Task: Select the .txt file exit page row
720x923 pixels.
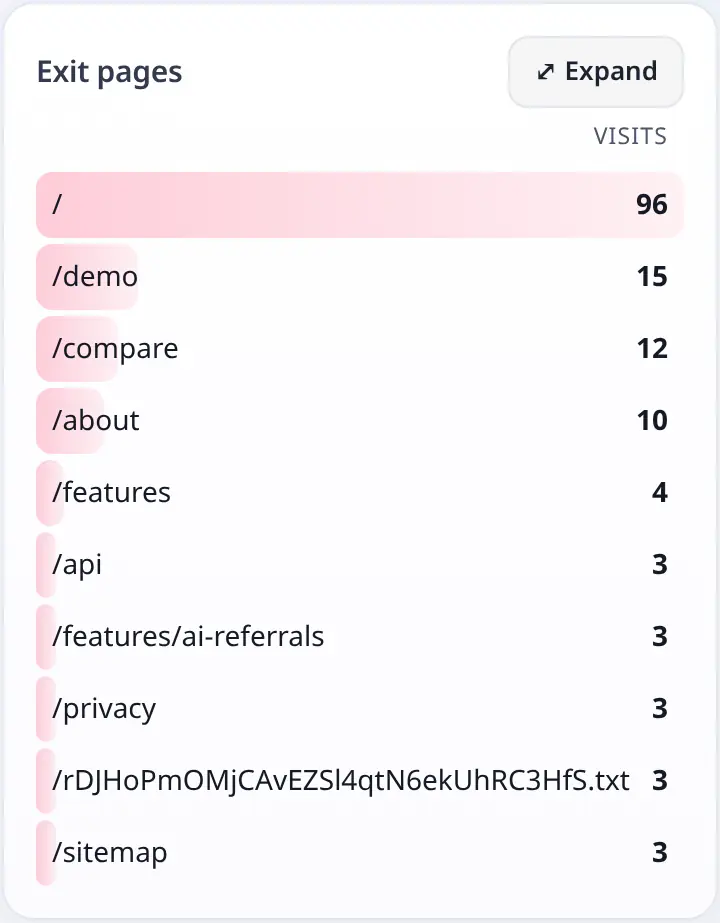Action: click(x=360, y=781)
